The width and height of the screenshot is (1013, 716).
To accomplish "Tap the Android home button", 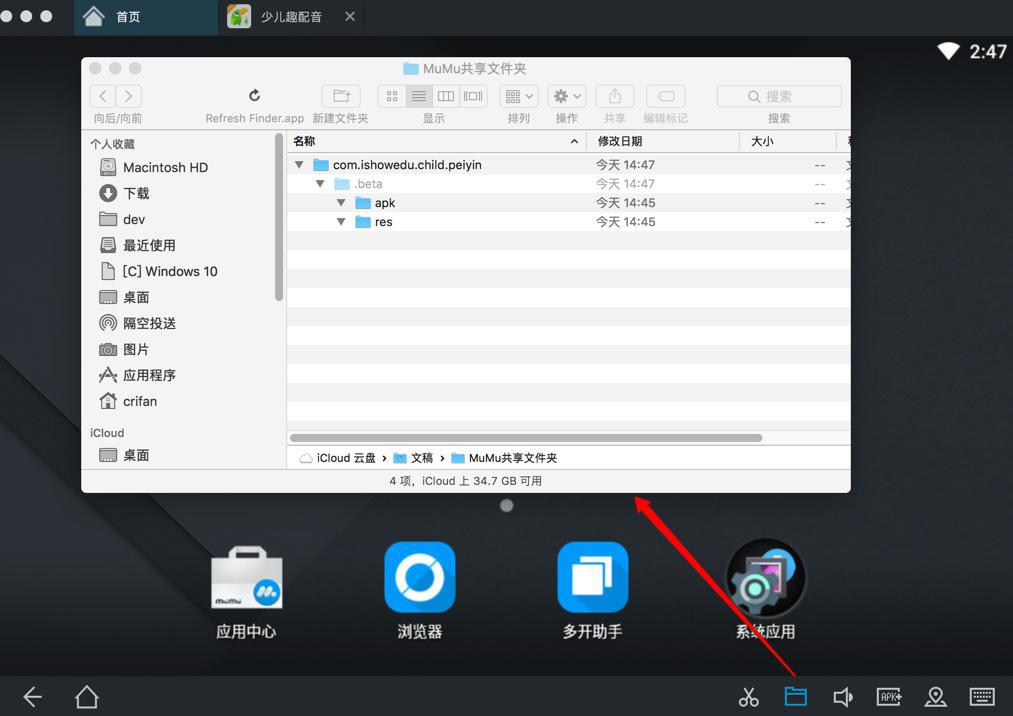I will [x=87, y=697].
